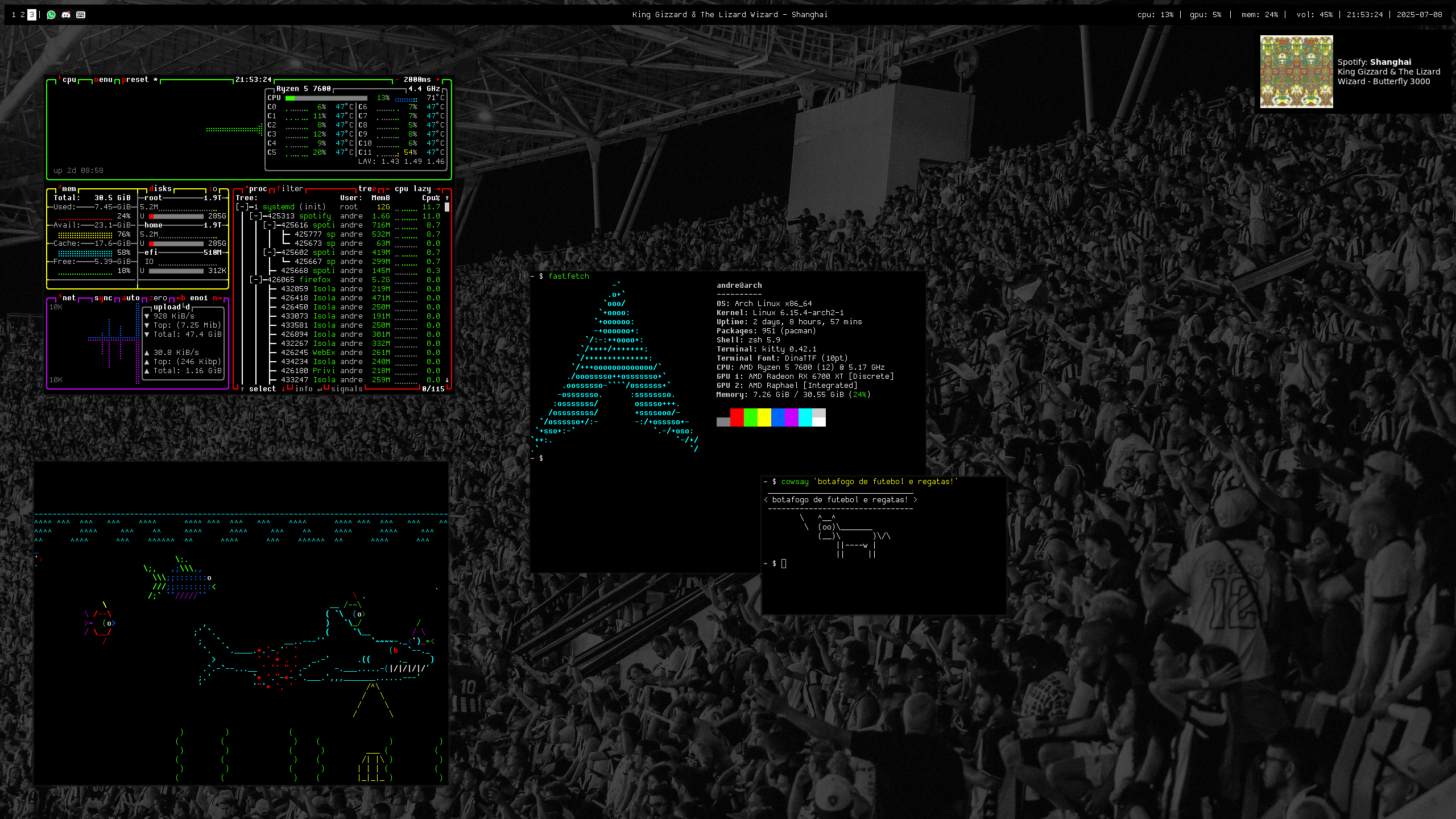Viewport: 1456px width, 819px height.
Task: Click 'signals' at btop proc bottom
Action: pos(347,389)
